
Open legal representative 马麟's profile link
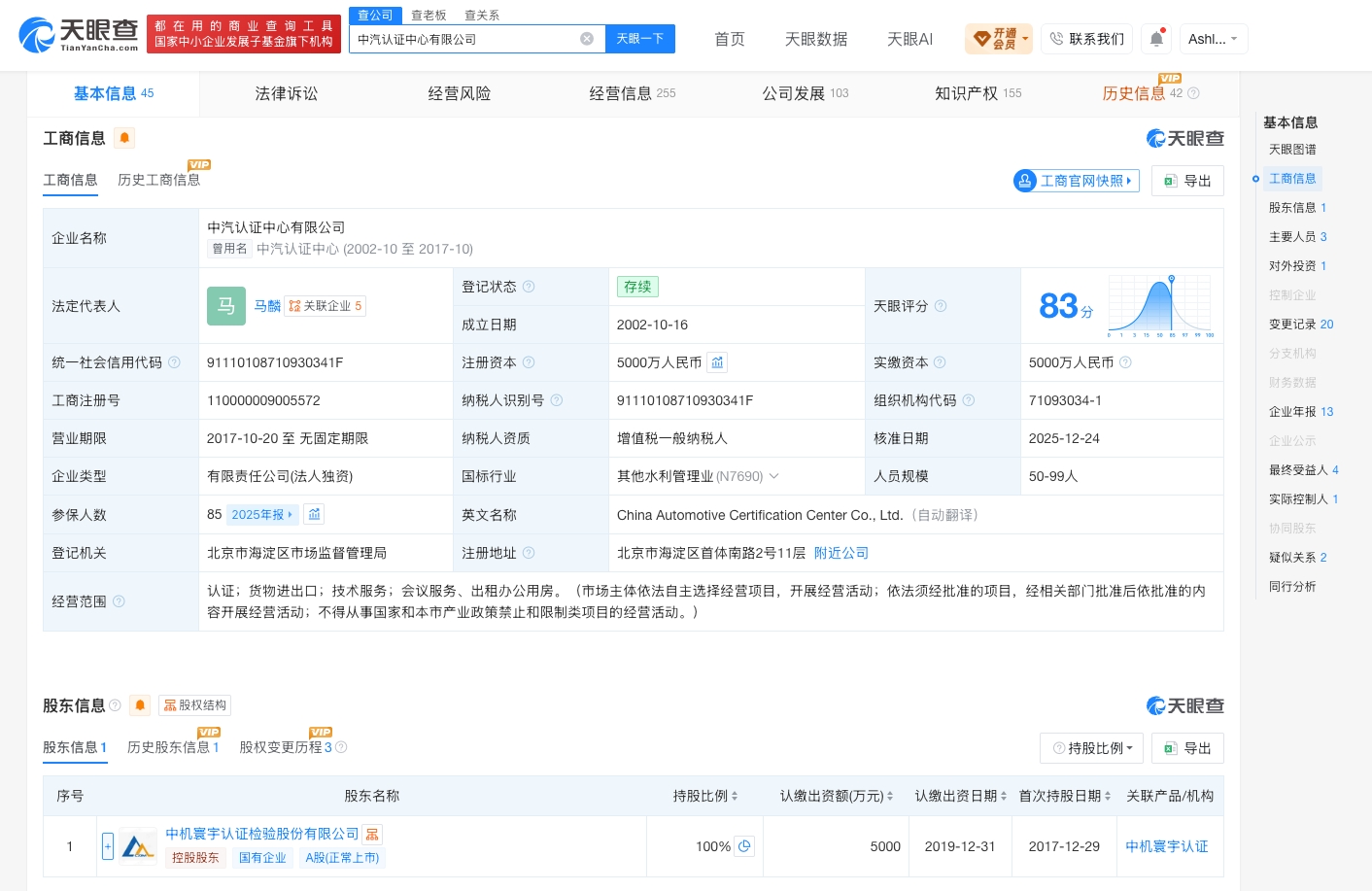pyautogui.click(x=267, y=306)
